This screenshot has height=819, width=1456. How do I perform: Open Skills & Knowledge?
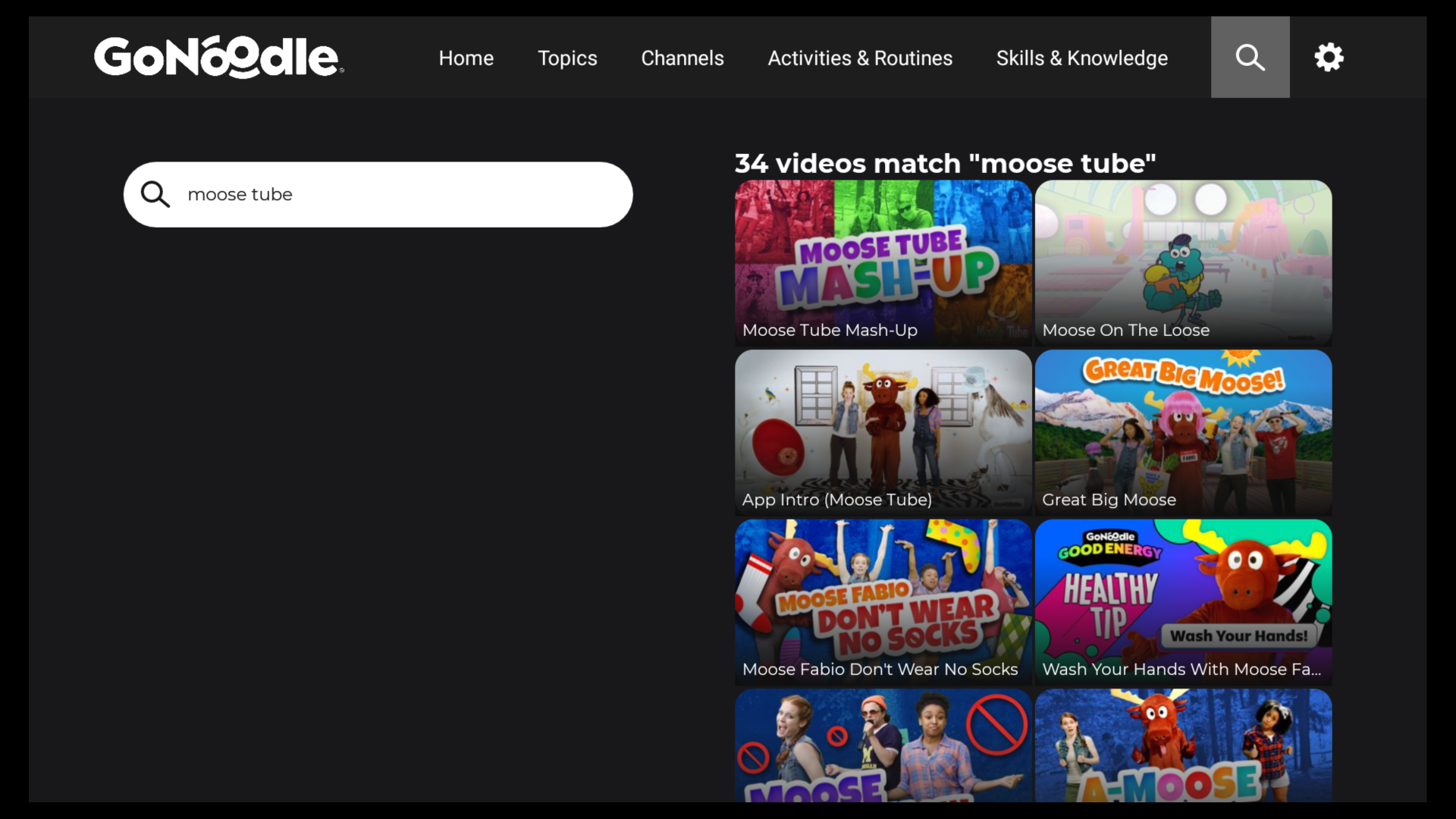(1081, 58)
